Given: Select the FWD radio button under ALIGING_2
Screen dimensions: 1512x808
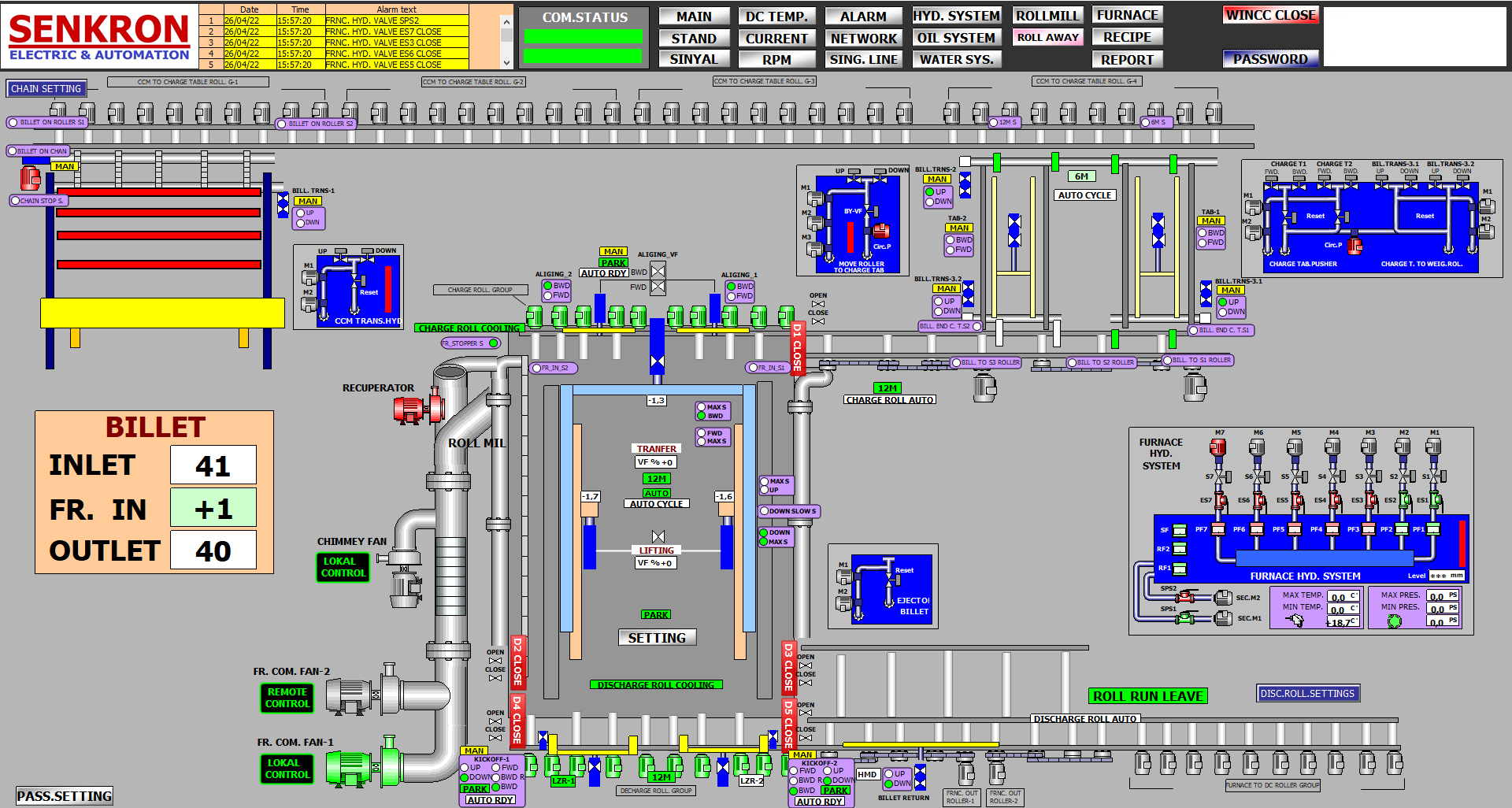Looking at the screenshot, I should click(x=548, y=295).
